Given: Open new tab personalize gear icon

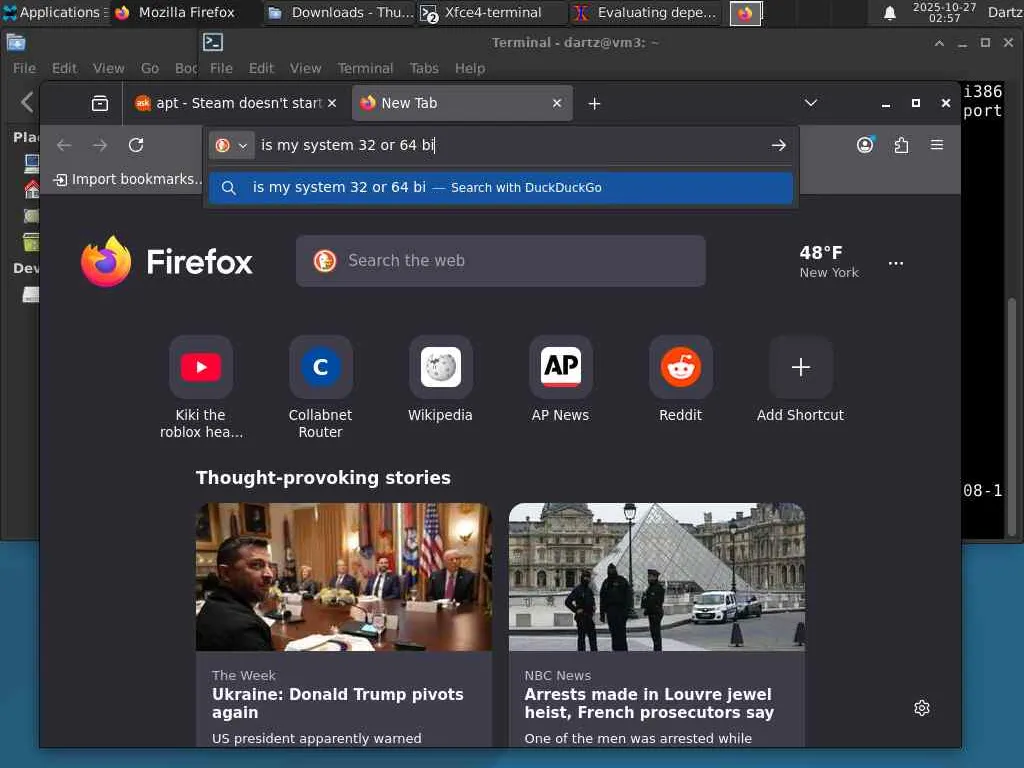Looking at the screenshot, I should [921, 708].
